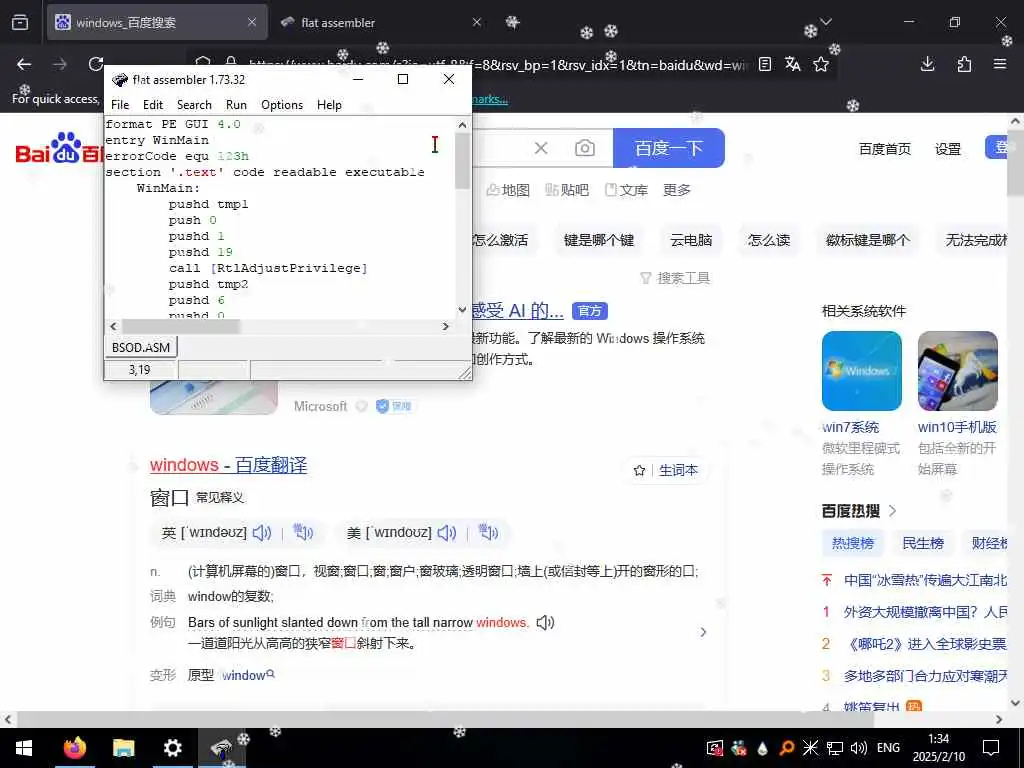This screenshot has height=768, width=1024.
Task: Expand 百度热搜 chevron
Action: pyautogui.click(x=893, y=511)
